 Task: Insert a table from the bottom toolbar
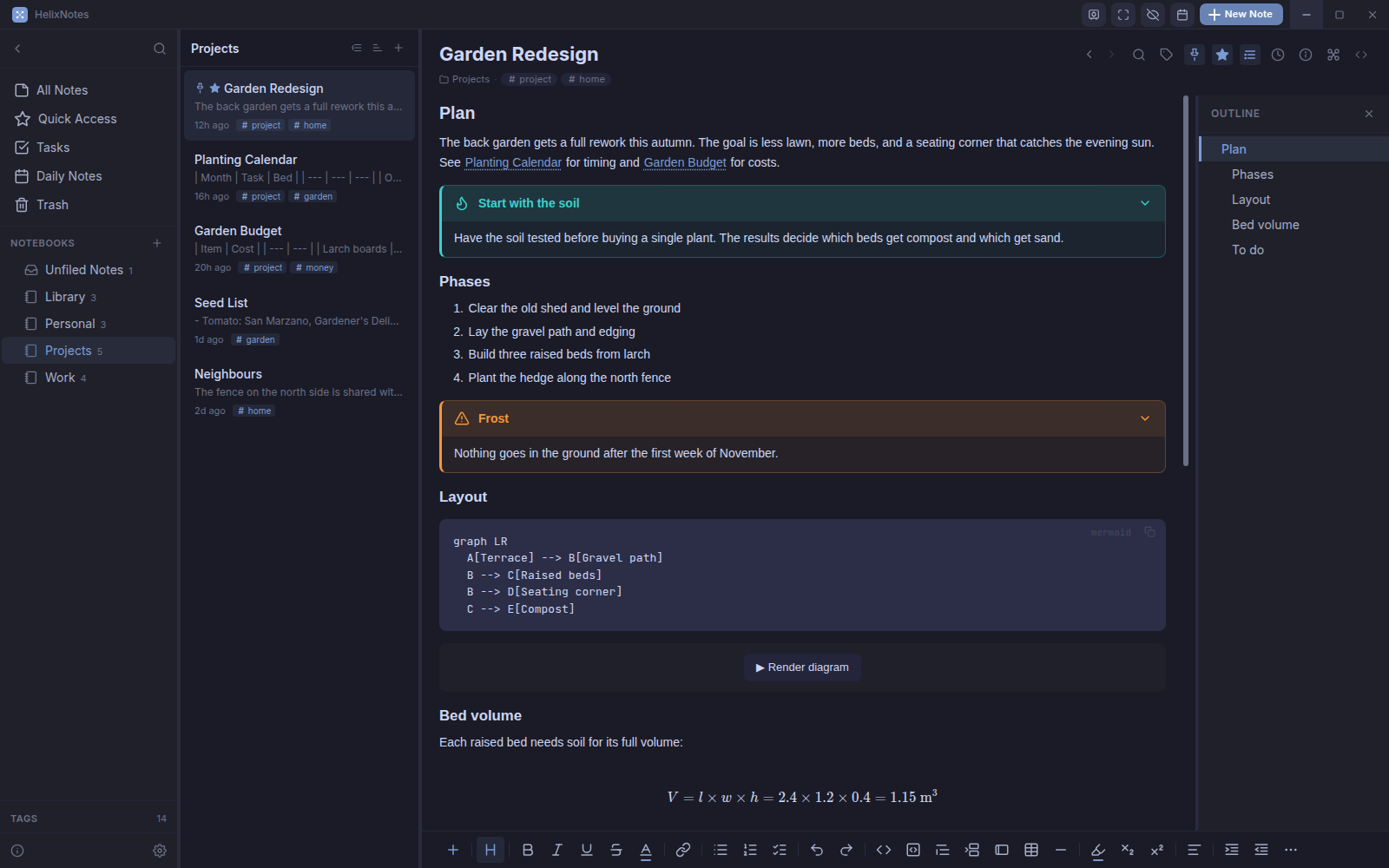coord(1031,850)
